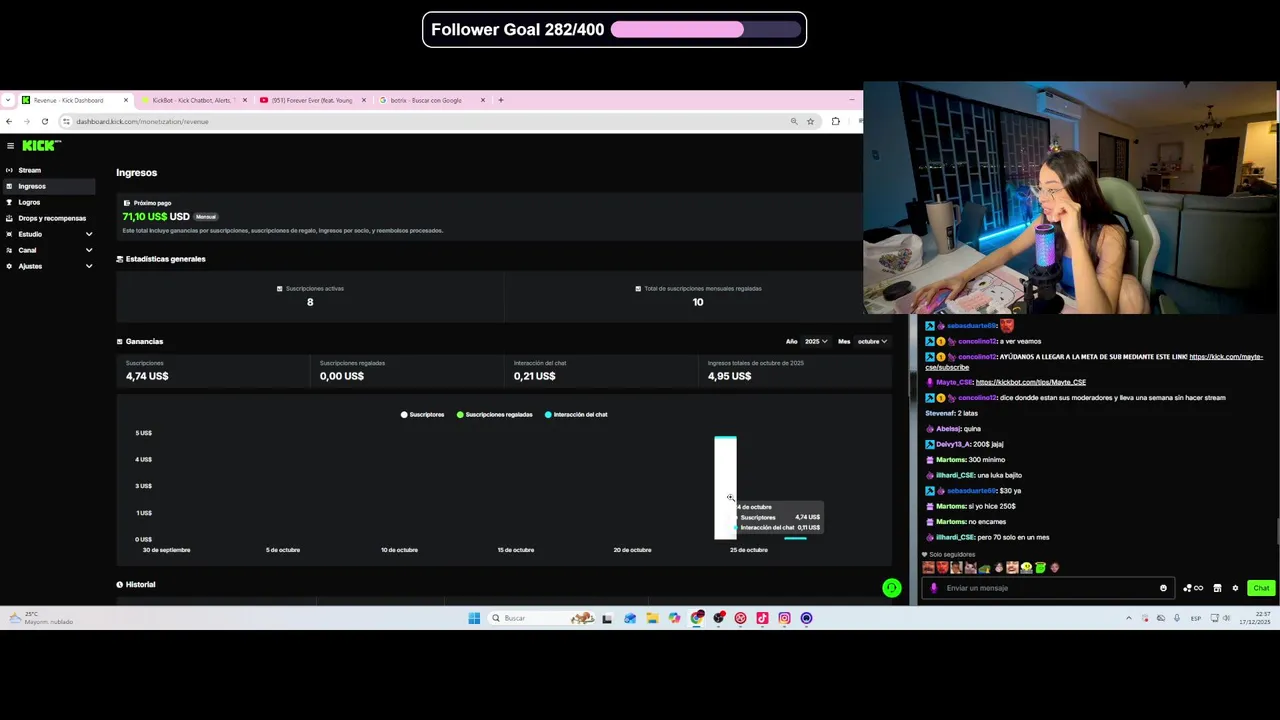Open the Windows Start menu
Viewport: 1280px width, 720px height.
[x=474, y=618]
